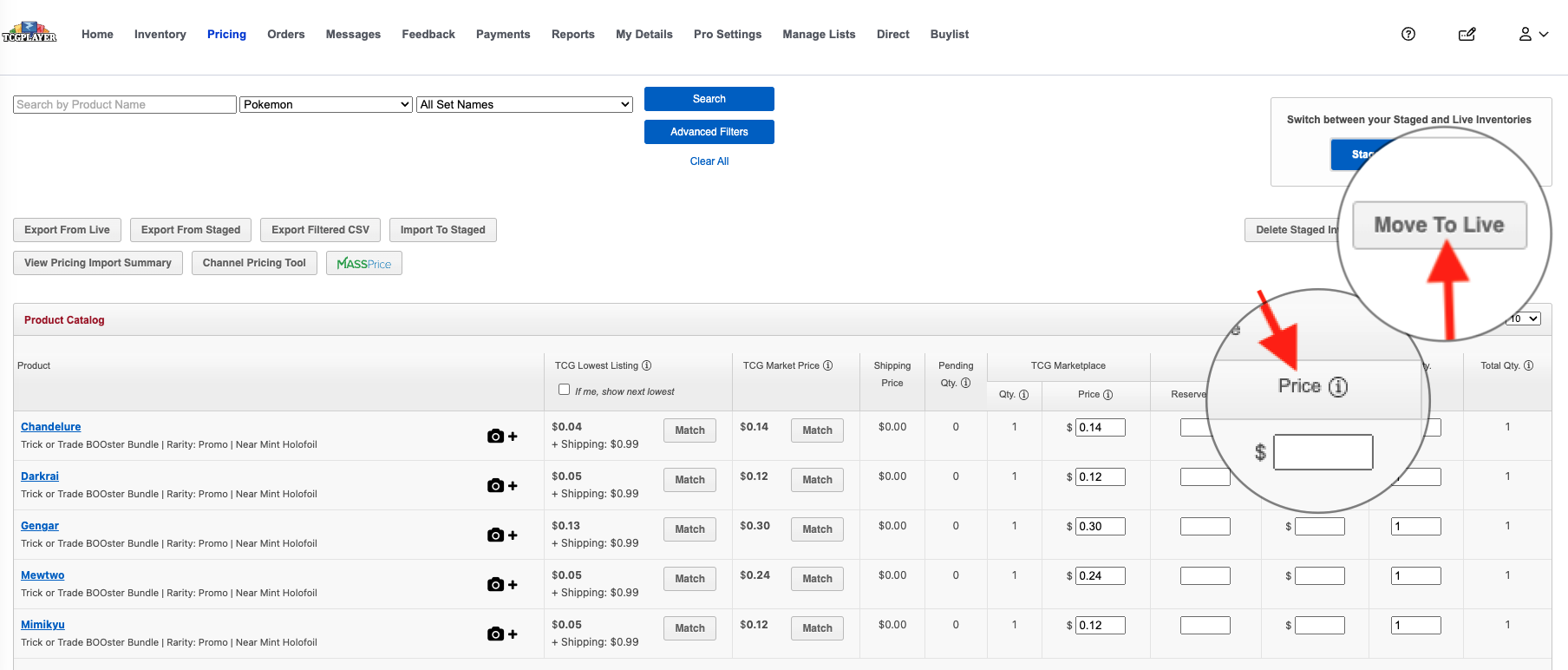
Task: Open the Mimikyu product link
Action: point(42,625)
